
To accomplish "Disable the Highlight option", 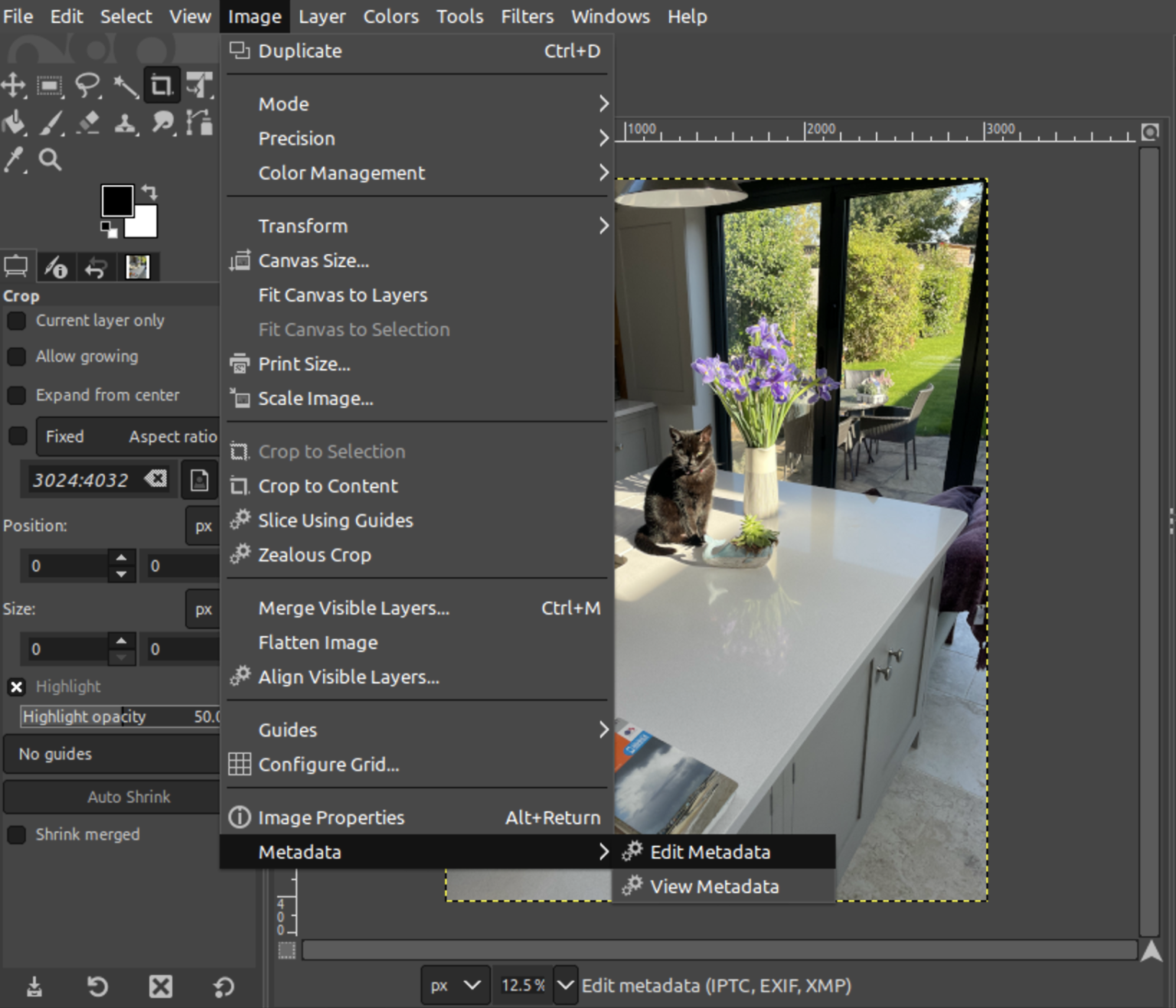I will 17,687.
